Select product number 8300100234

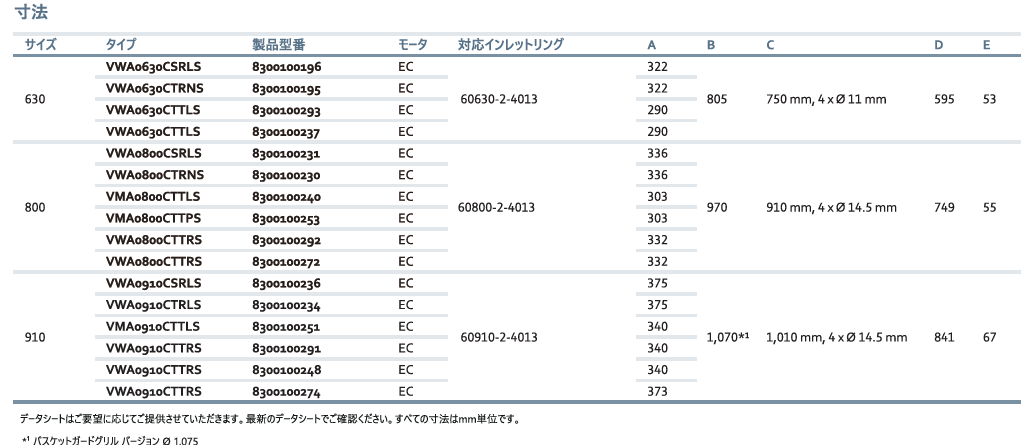(x=286, y=306)
